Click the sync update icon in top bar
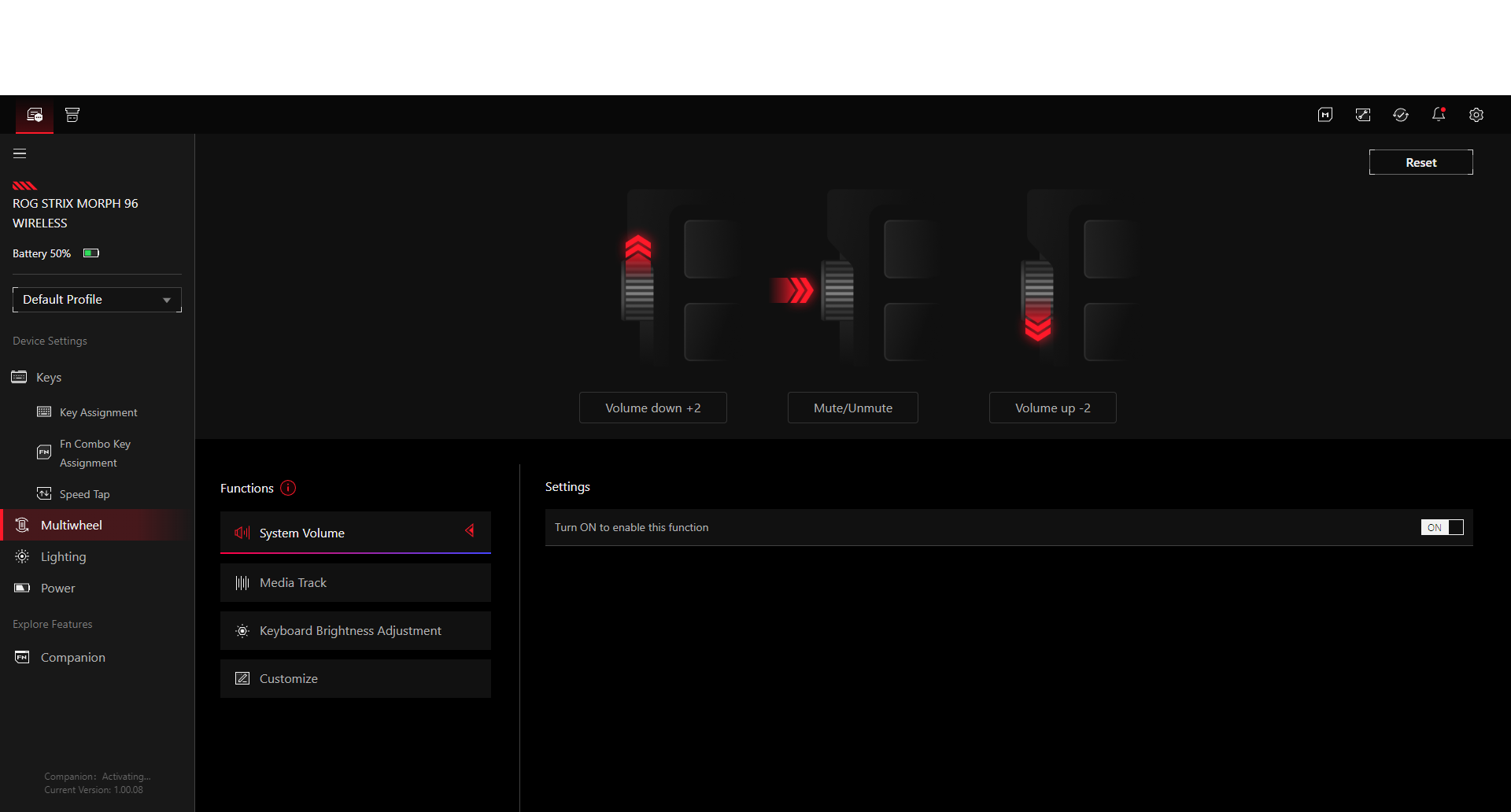Viewport: 1511px width, 812px height. (x=1401, y=115)
